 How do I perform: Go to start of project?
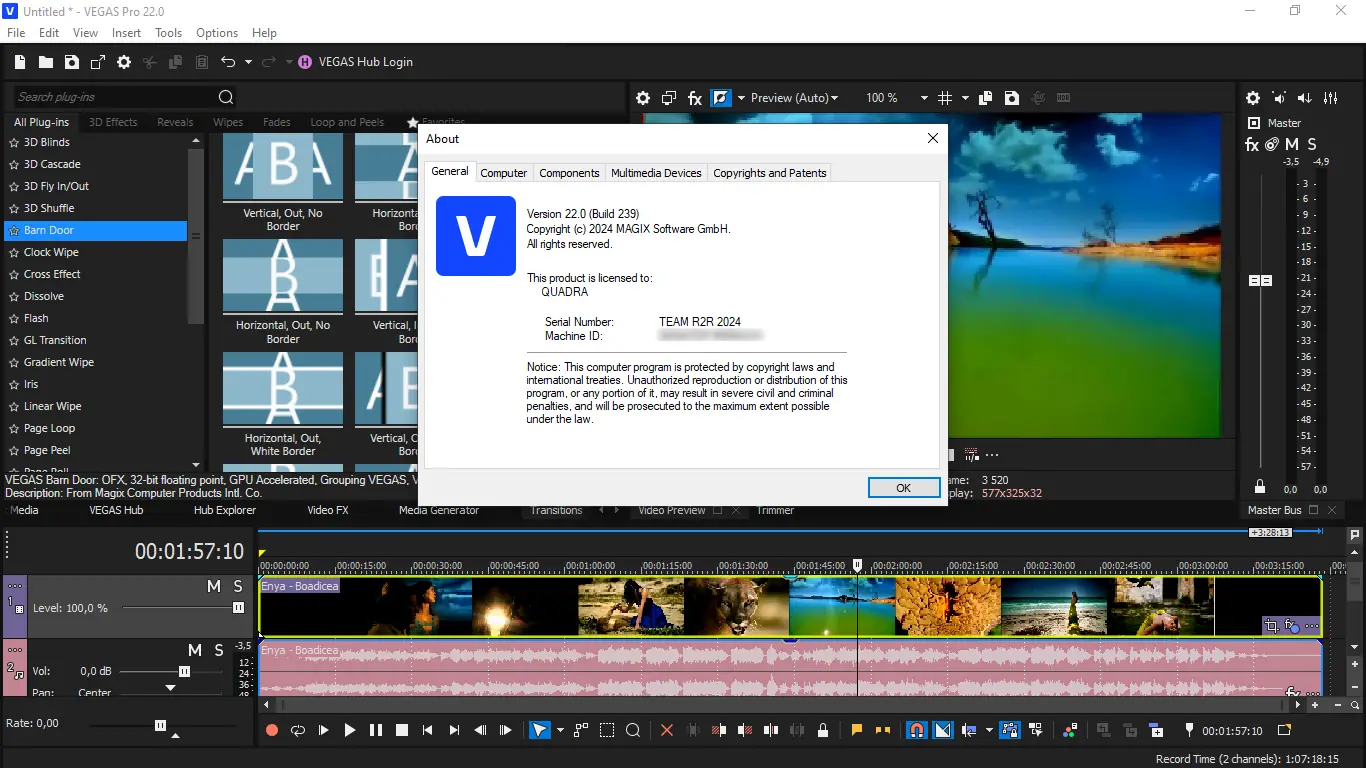coord(428,731)
